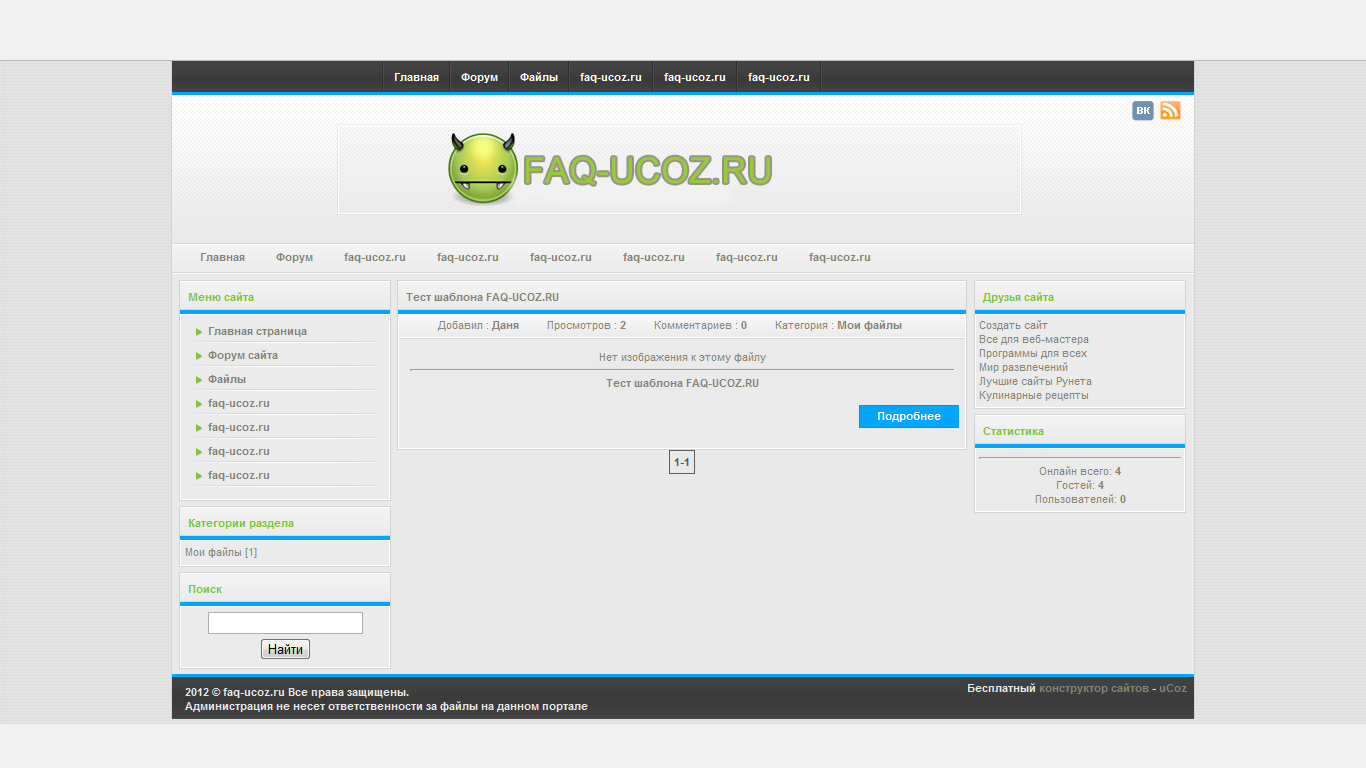Open the VK social icon

tap(1142, 111)
